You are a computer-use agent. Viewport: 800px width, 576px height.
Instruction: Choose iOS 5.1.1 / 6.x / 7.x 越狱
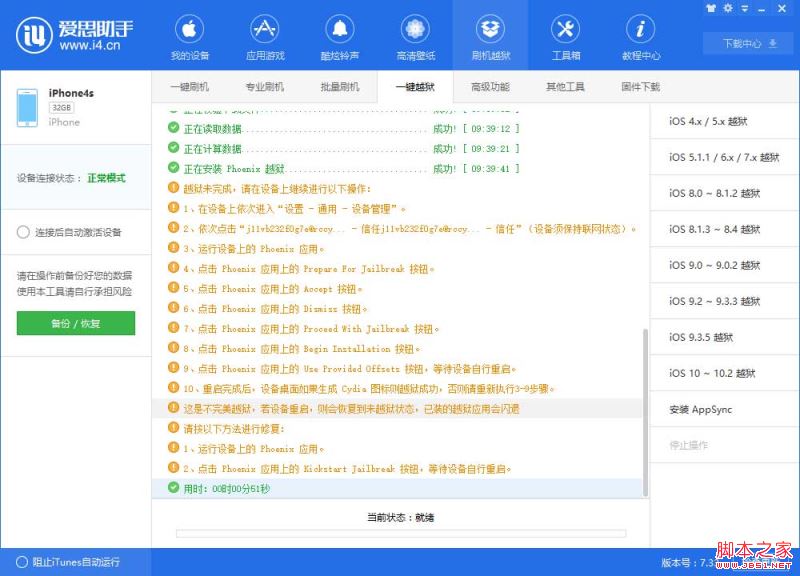coord(724,157)
